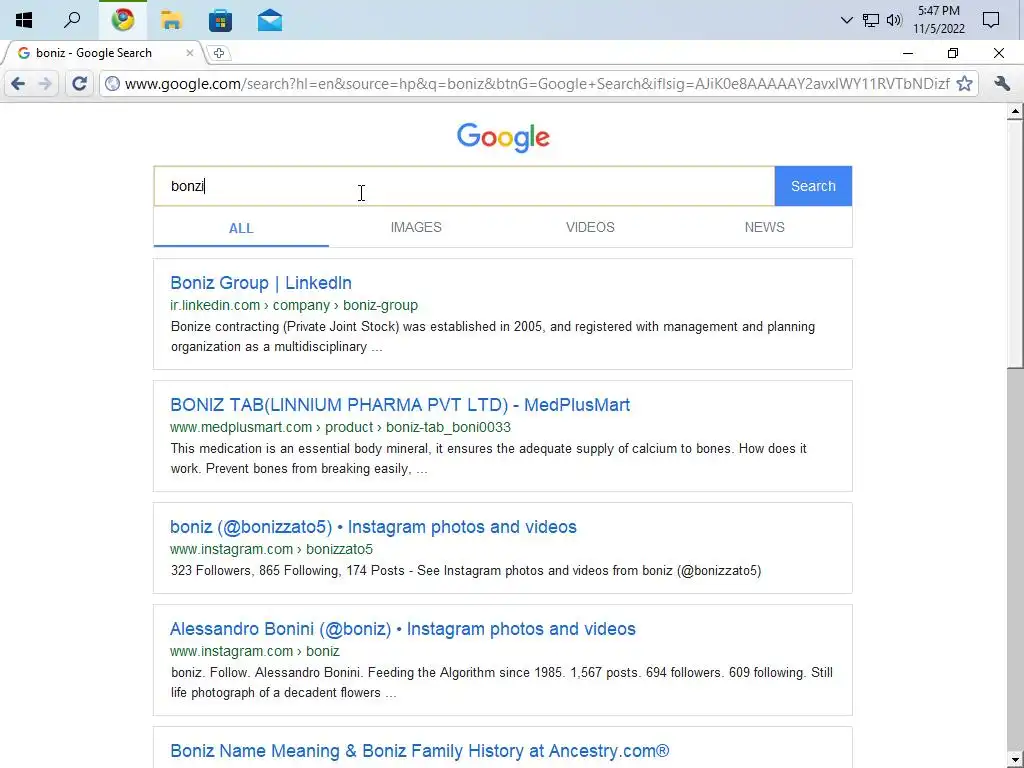
Task: Go forward in browser history
Action: (x=45, y=84)
